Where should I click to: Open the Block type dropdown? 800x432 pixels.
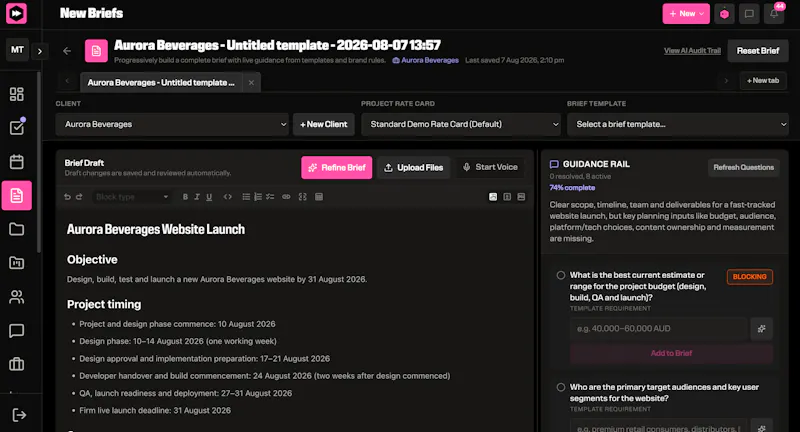click(132, 197)
